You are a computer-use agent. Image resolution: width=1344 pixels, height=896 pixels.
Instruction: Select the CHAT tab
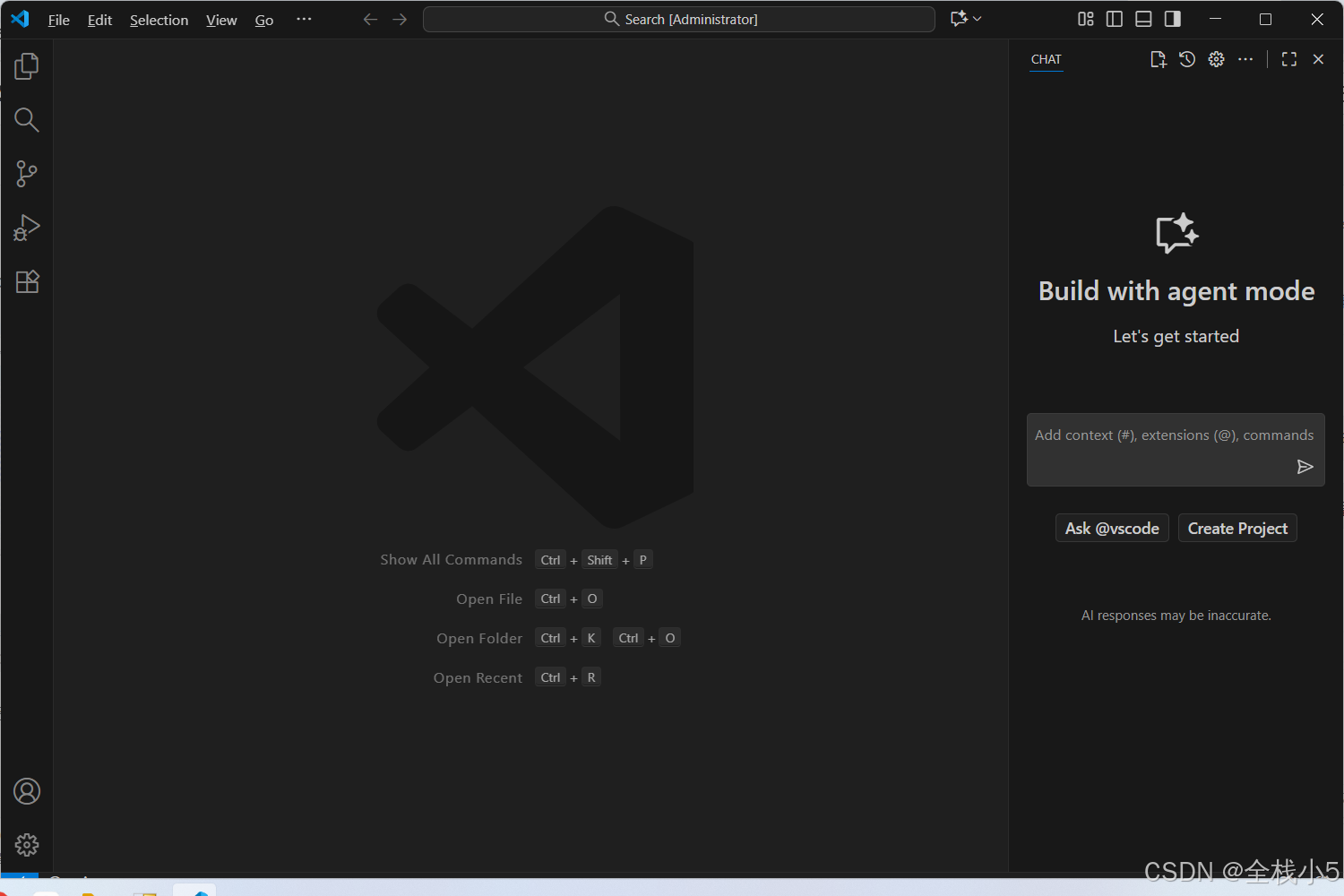pyautogui.click(x=1046, y=59)
